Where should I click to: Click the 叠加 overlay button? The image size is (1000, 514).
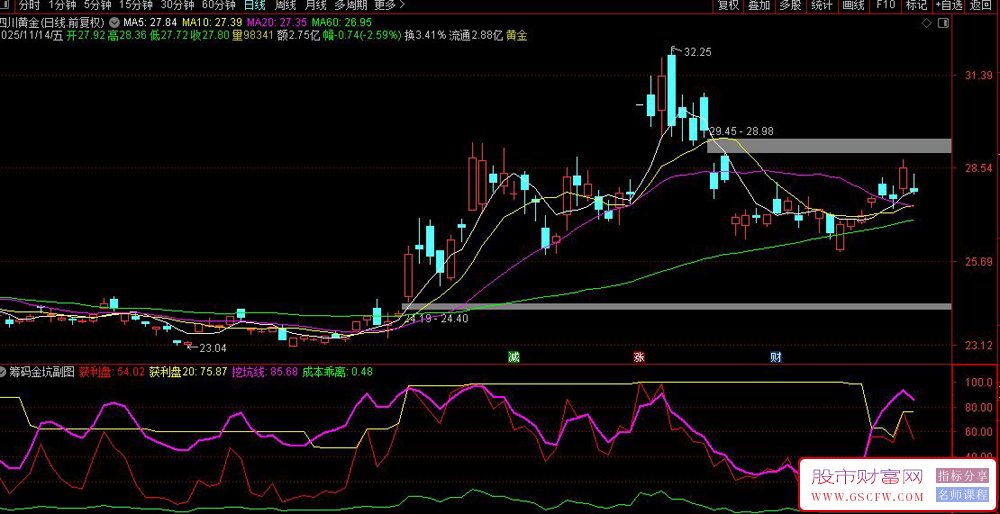759,6
